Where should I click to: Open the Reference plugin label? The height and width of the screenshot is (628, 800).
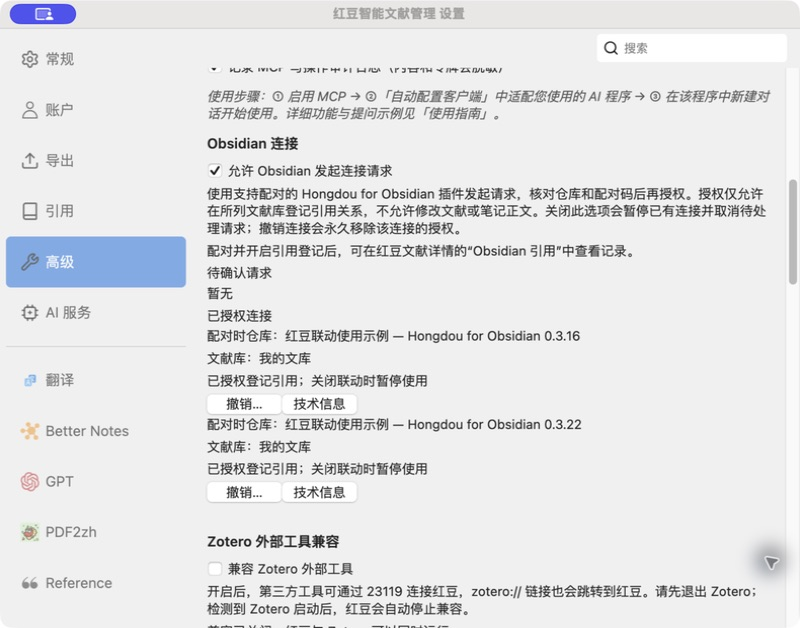point(79,583)
